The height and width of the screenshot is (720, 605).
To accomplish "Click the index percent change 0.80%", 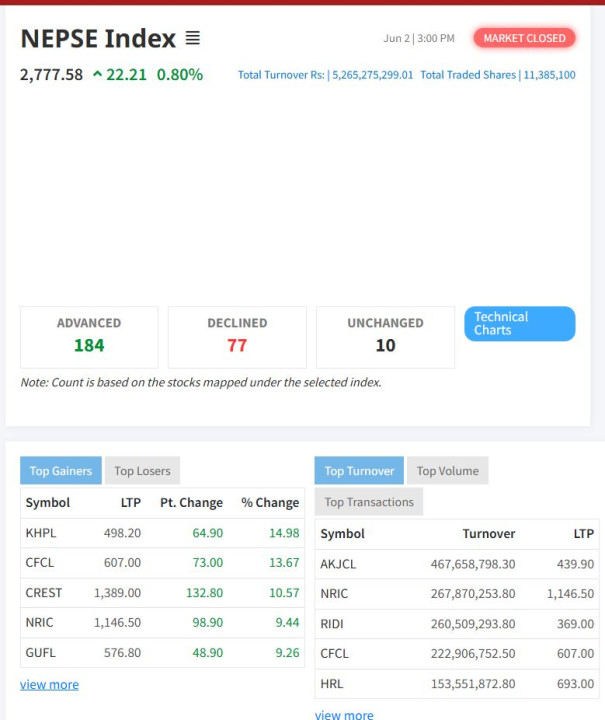I will click(x=180, y=74).
